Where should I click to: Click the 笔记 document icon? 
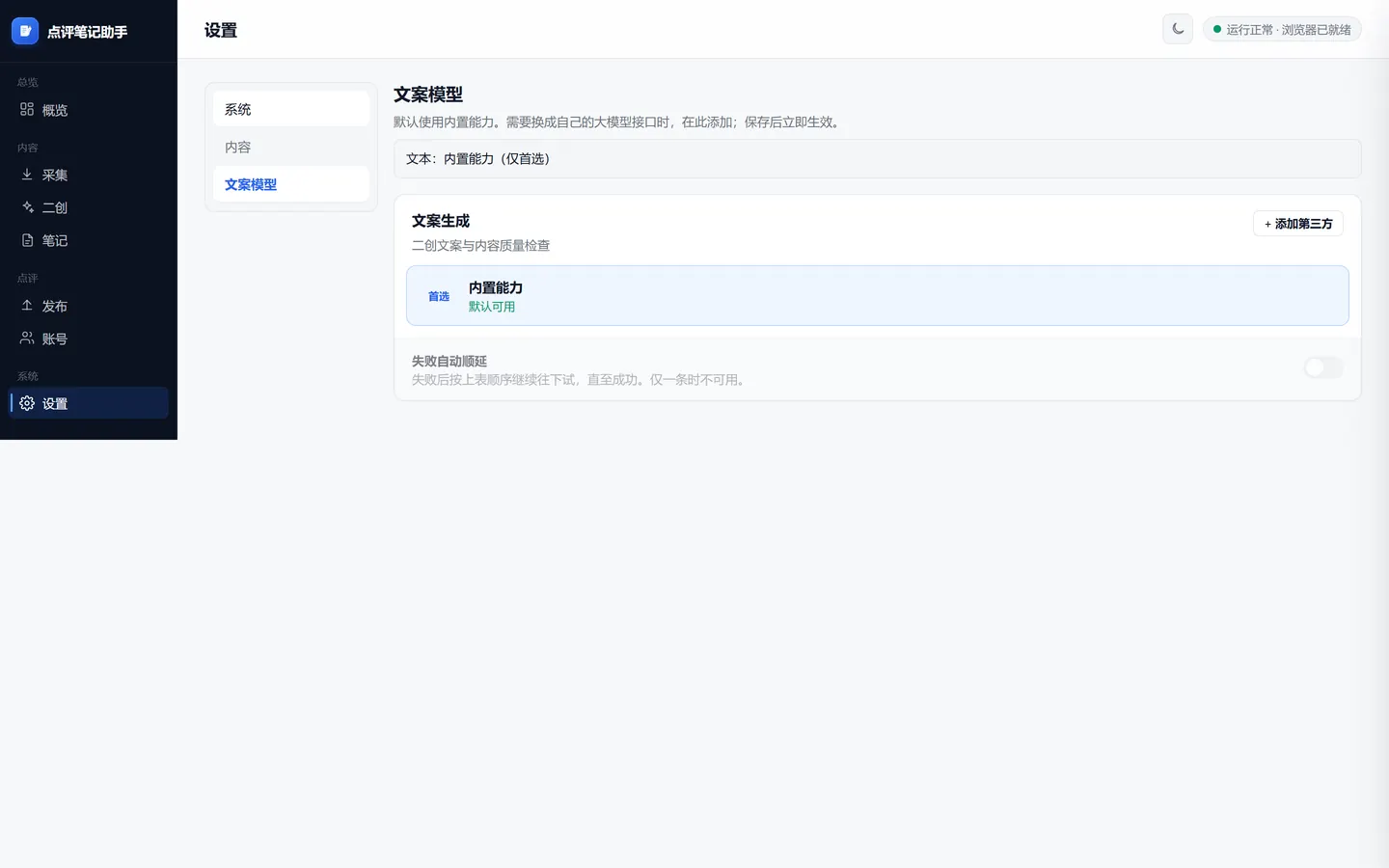coord(27,240)
